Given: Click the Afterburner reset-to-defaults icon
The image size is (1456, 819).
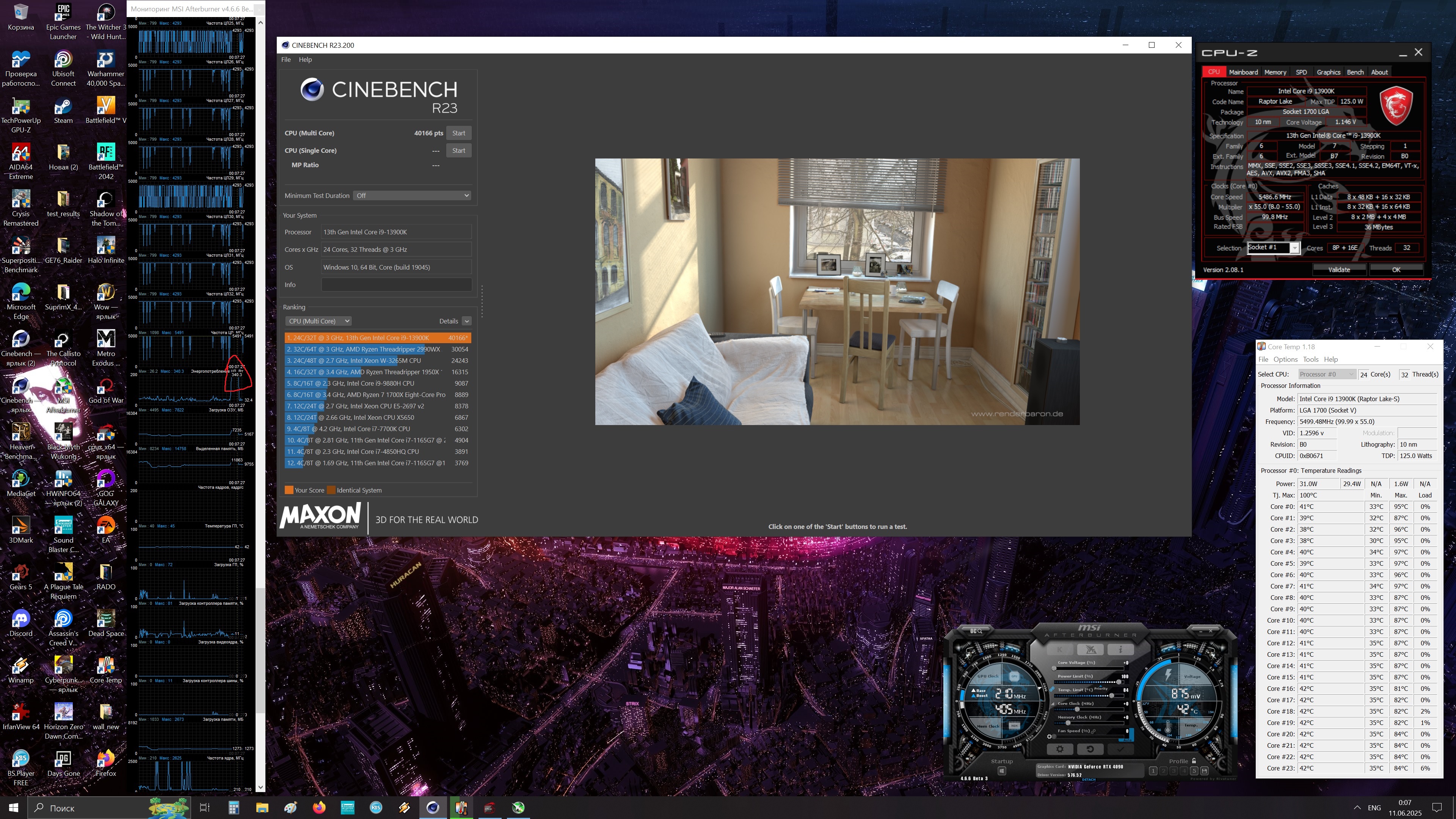Looking at the screenshot, I should point(1090,749).
